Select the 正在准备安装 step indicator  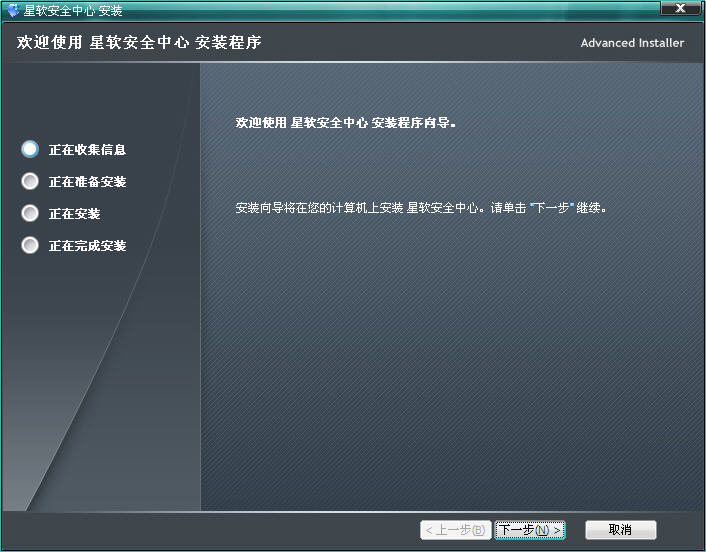click(30, 181)
